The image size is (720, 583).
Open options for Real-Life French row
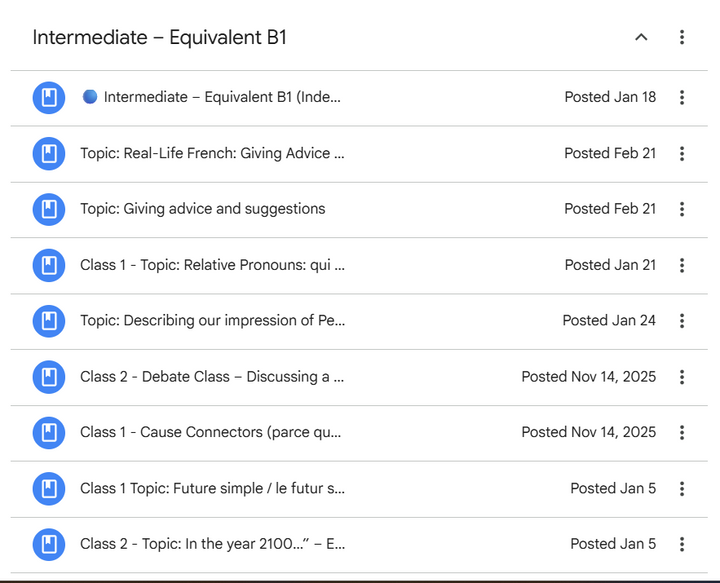tap(682, 154)
